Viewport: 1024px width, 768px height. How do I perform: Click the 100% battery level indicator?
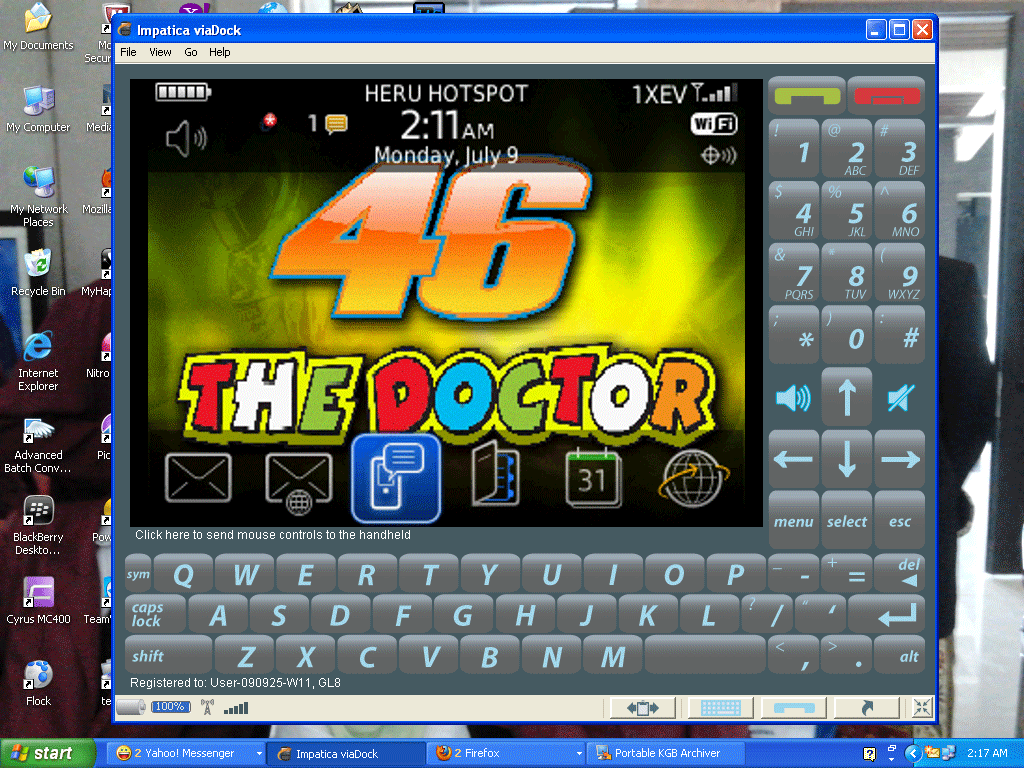click(170, 707)
